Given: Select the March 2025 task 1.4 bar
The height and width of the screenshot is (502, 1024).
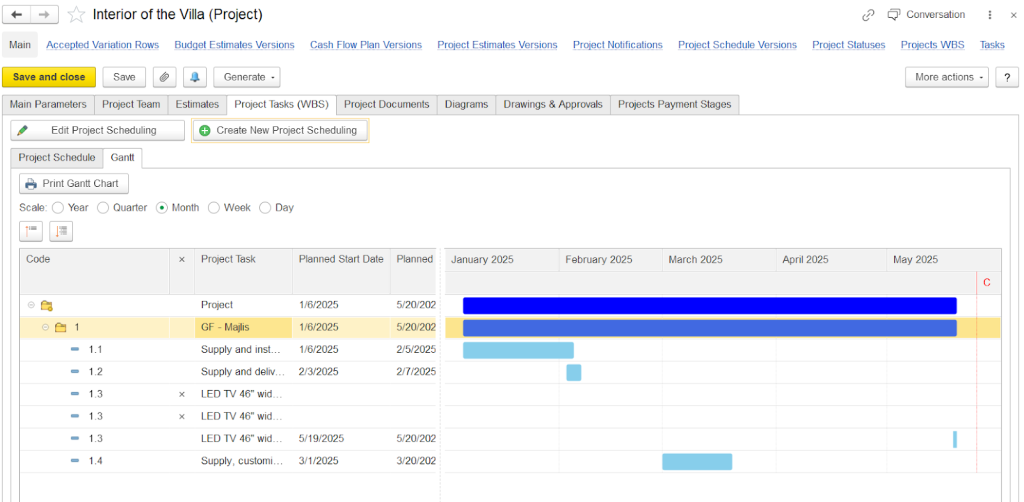Looking at the screenshot, I should (x=697, y=461).
